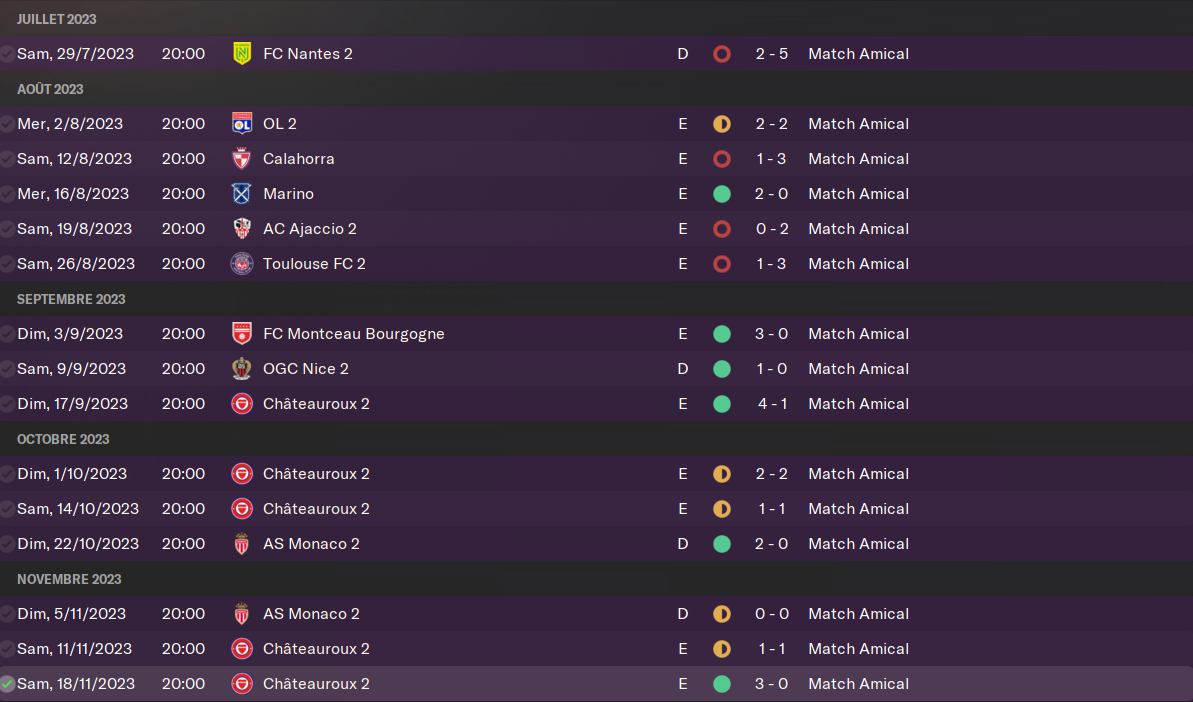Open the OGC Nice 2 club crest
1193x702 pixels.
click(x=241, y=369)
